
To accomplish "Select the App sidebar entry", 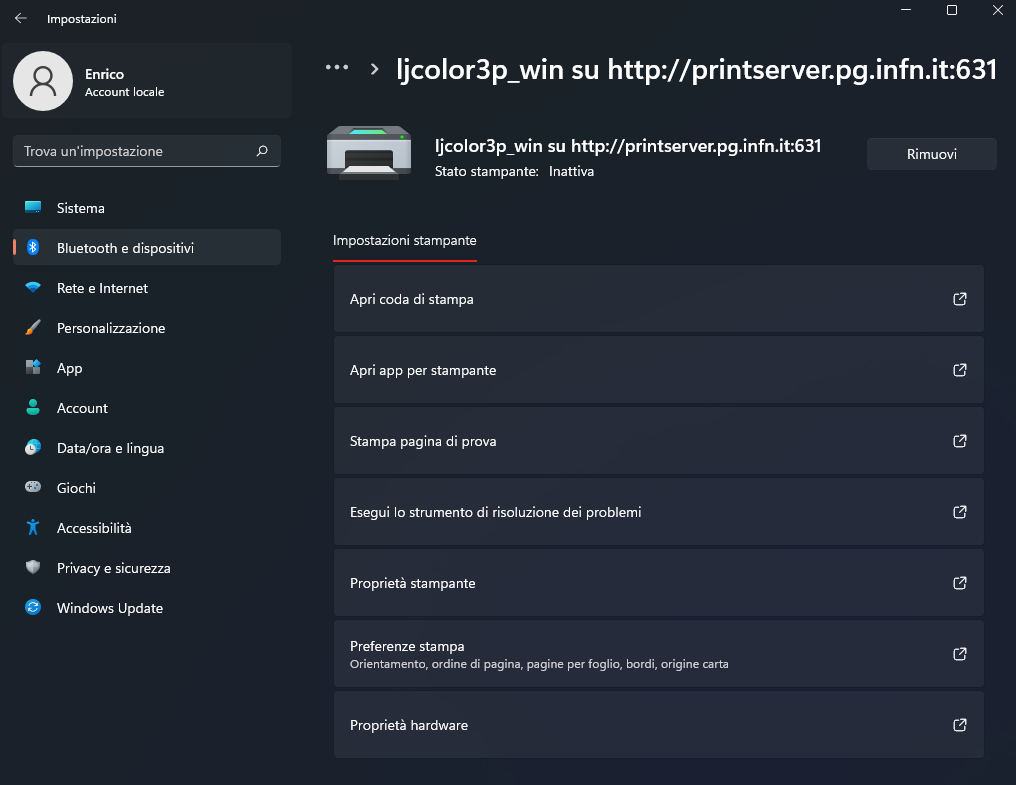I will tap(146, 368).
